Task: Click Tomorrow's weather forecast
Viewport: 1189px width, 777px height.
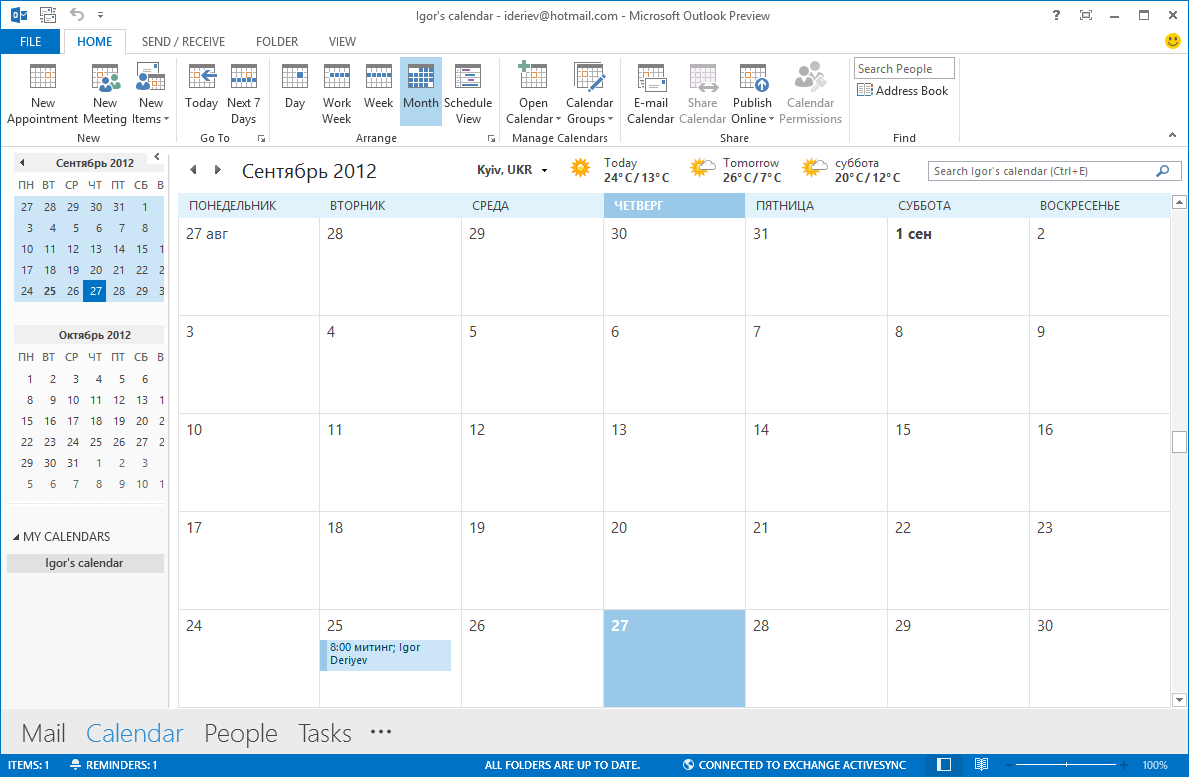Action: (x=736, y=170)
